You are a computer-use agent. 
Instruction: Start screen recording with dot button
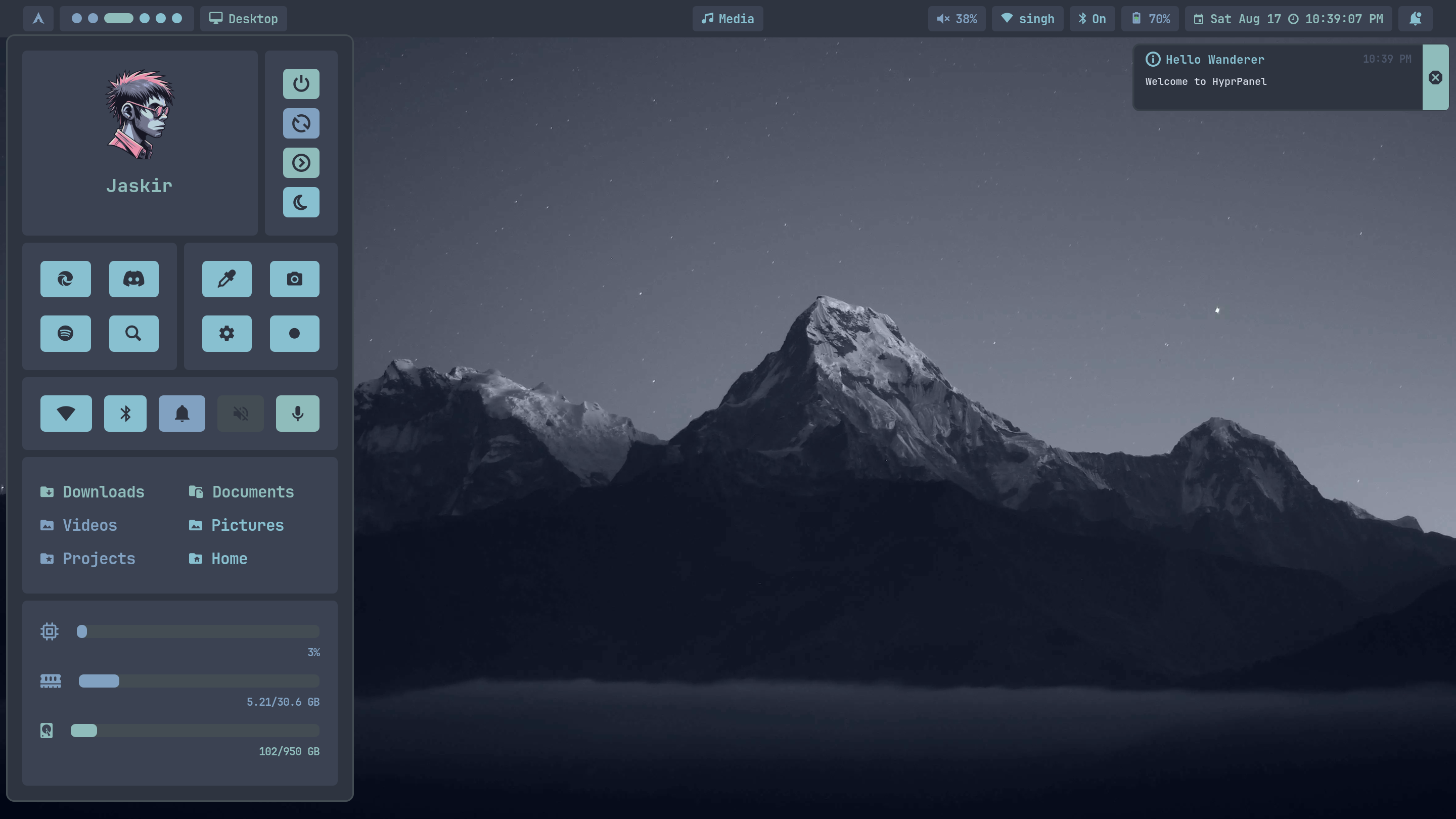pyautogui.click(x=294, y=334)
